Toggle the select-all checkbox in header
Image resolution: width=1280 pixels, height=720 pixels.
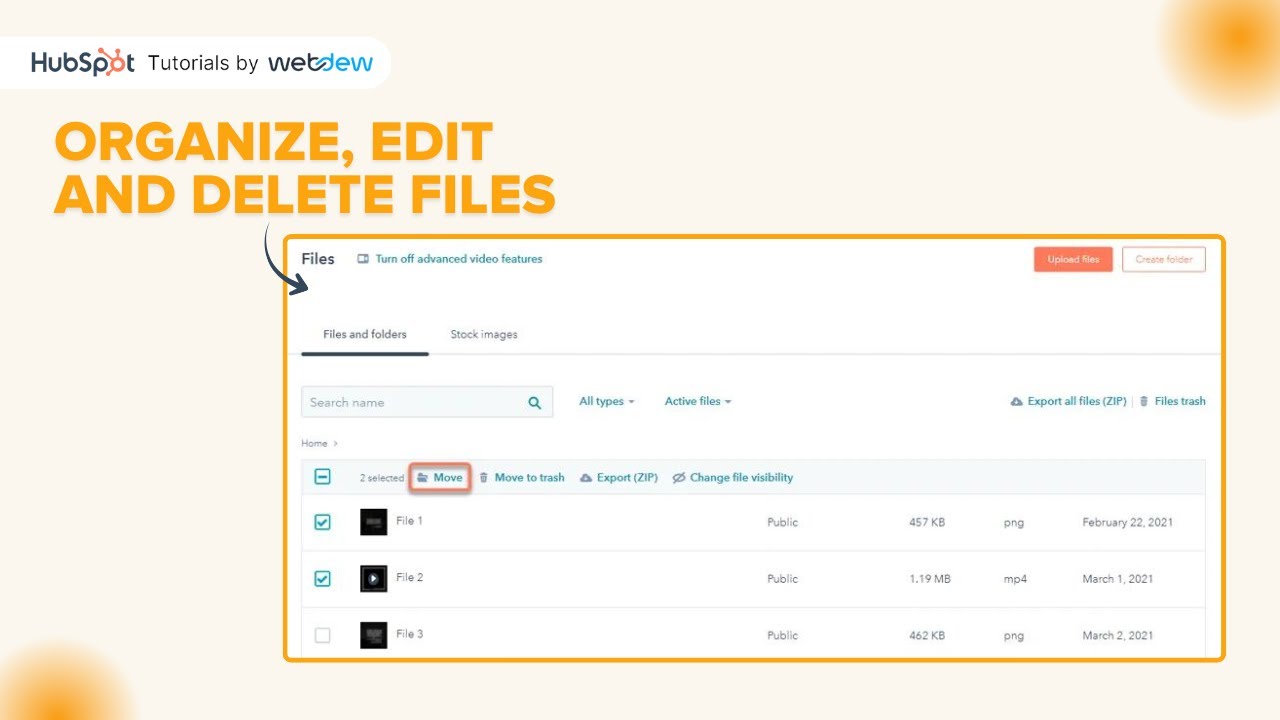click(322, 477)
